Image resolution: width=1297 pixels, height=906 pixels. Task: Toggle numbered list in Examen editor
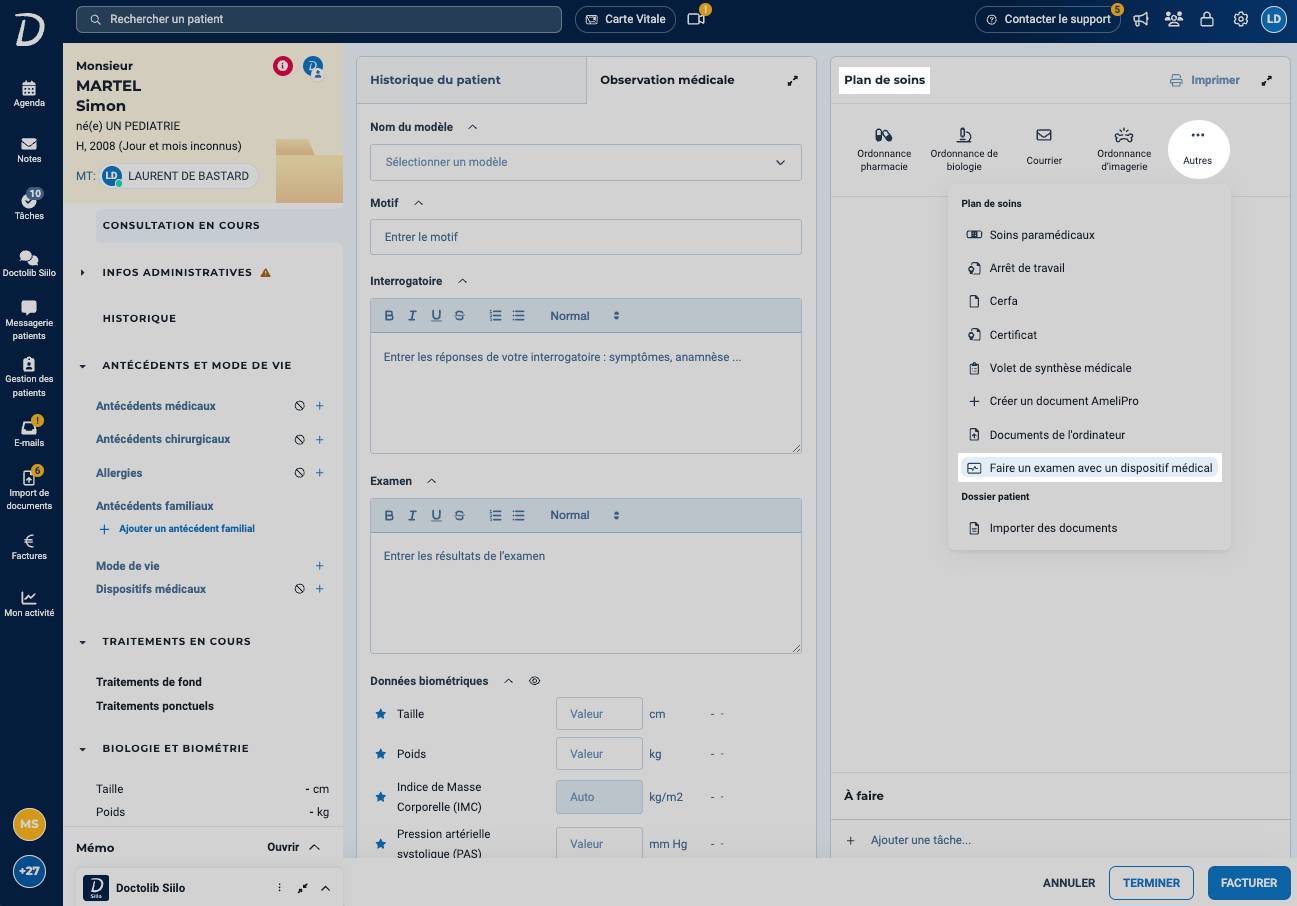(x=495, y=516)
